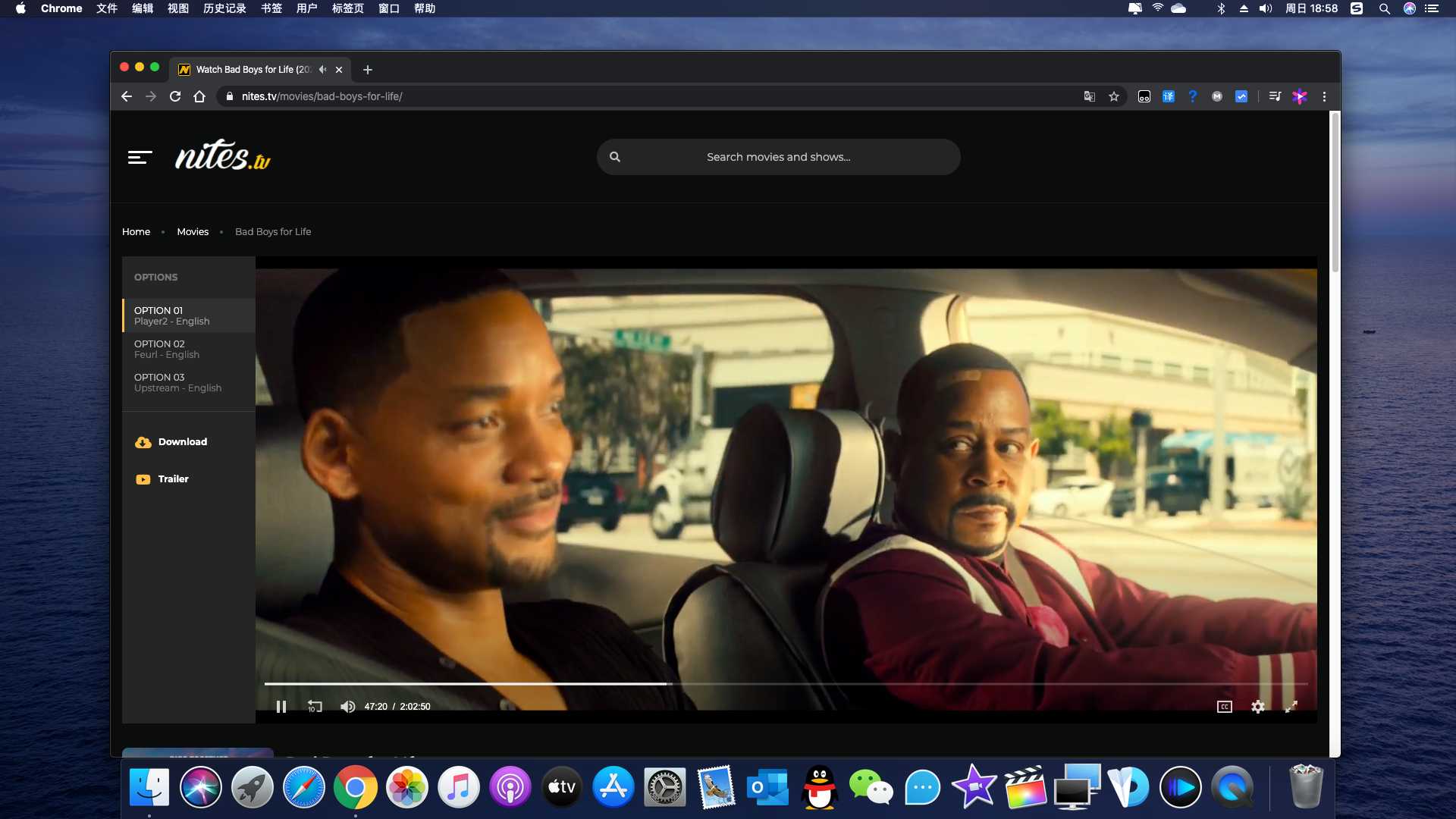Close the Watch Bad Boys for Life tab
1456x819 pixels.
point(339,70)
